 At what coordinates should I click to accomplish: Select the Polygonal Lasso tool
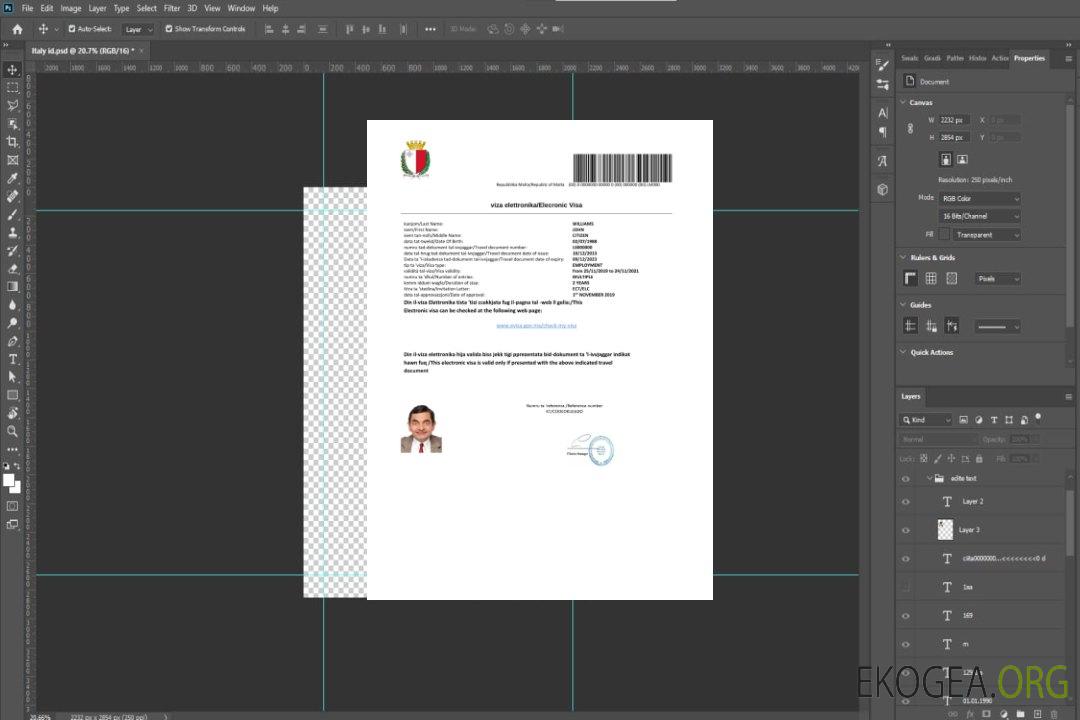coord(12,105)
